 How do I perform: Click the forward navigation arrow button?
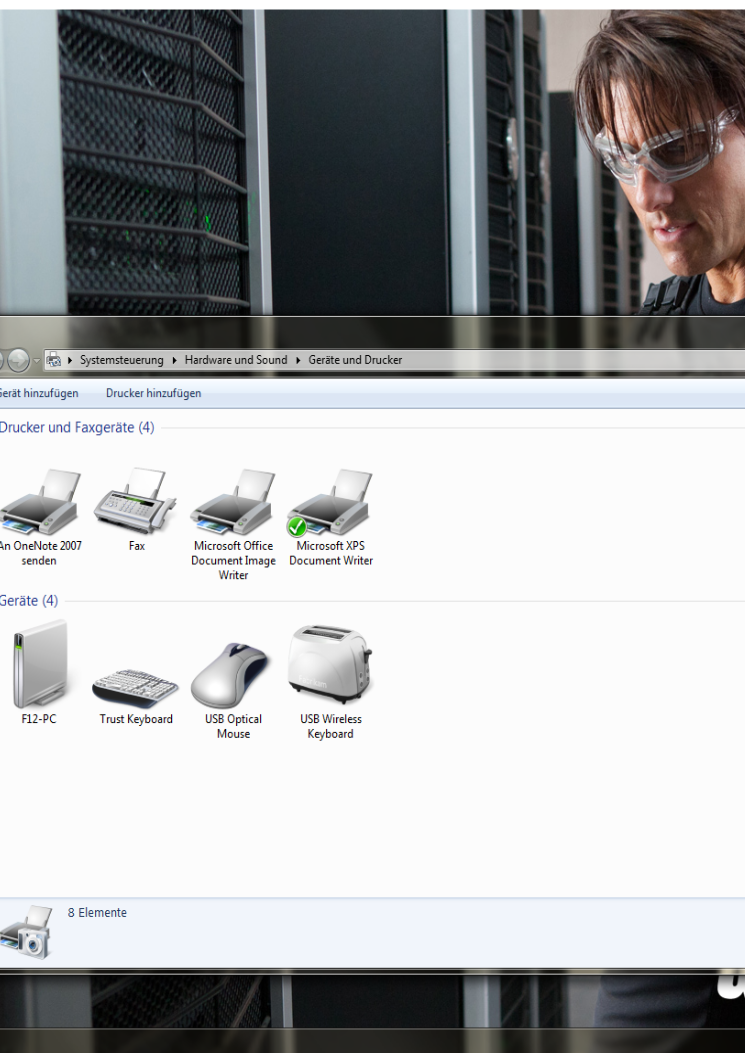18,360
